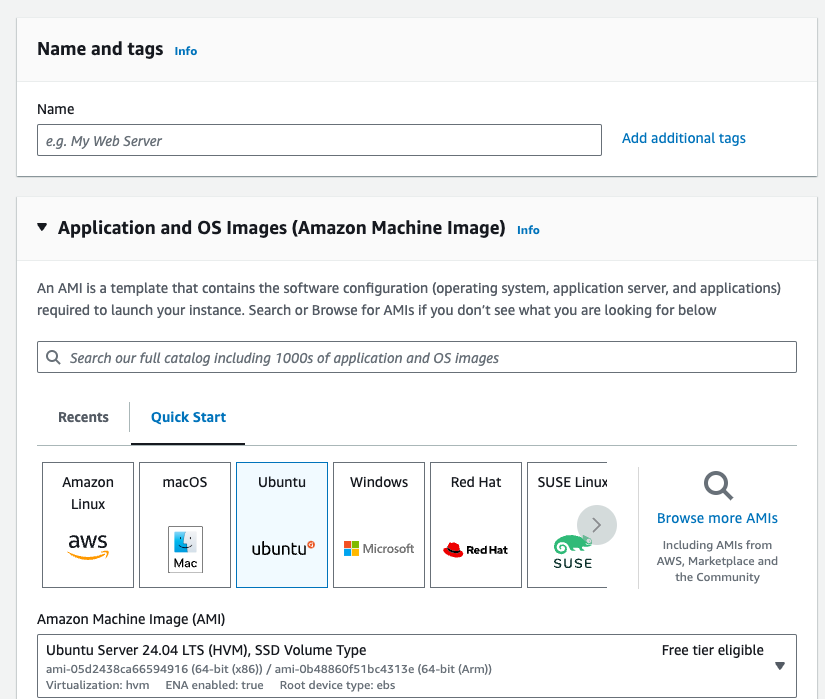Screen dimensions: 825x699
Task: Open the Browse more AMIs link
Action: pos(717,518)
